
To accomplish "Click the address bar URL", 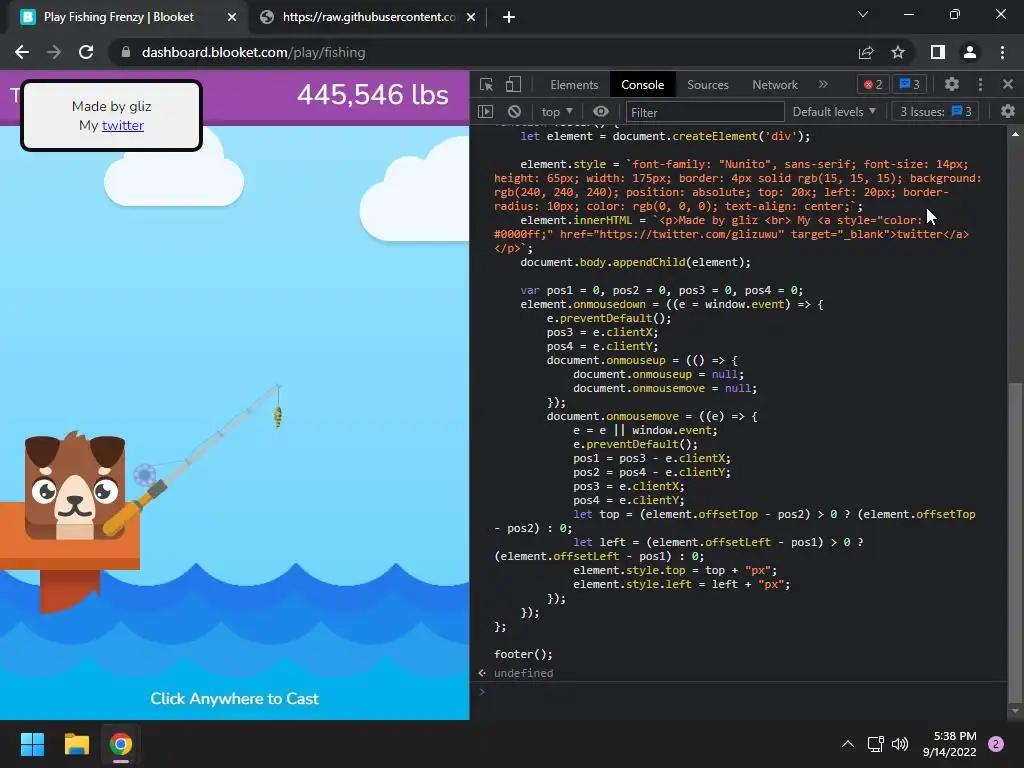I will point(253,52).
